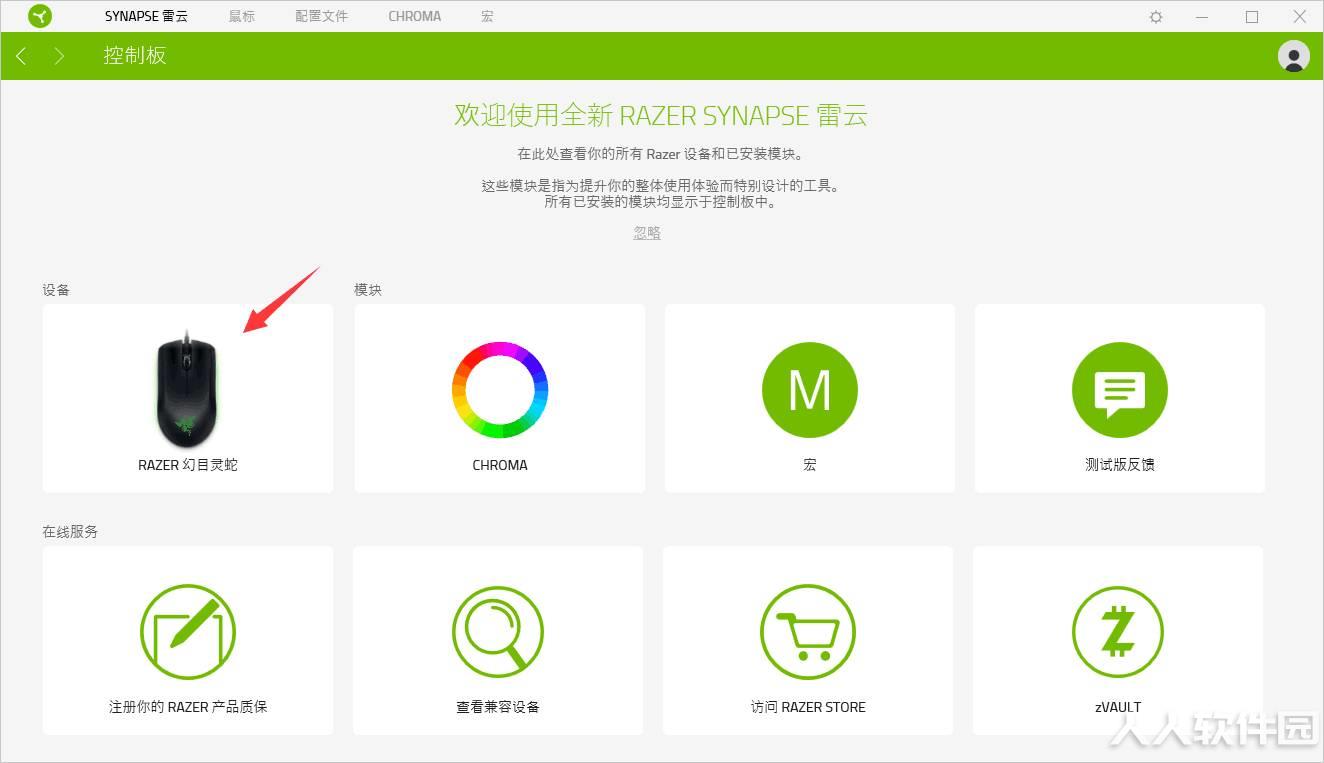Open the CHROMA top tab

(415, 16)
